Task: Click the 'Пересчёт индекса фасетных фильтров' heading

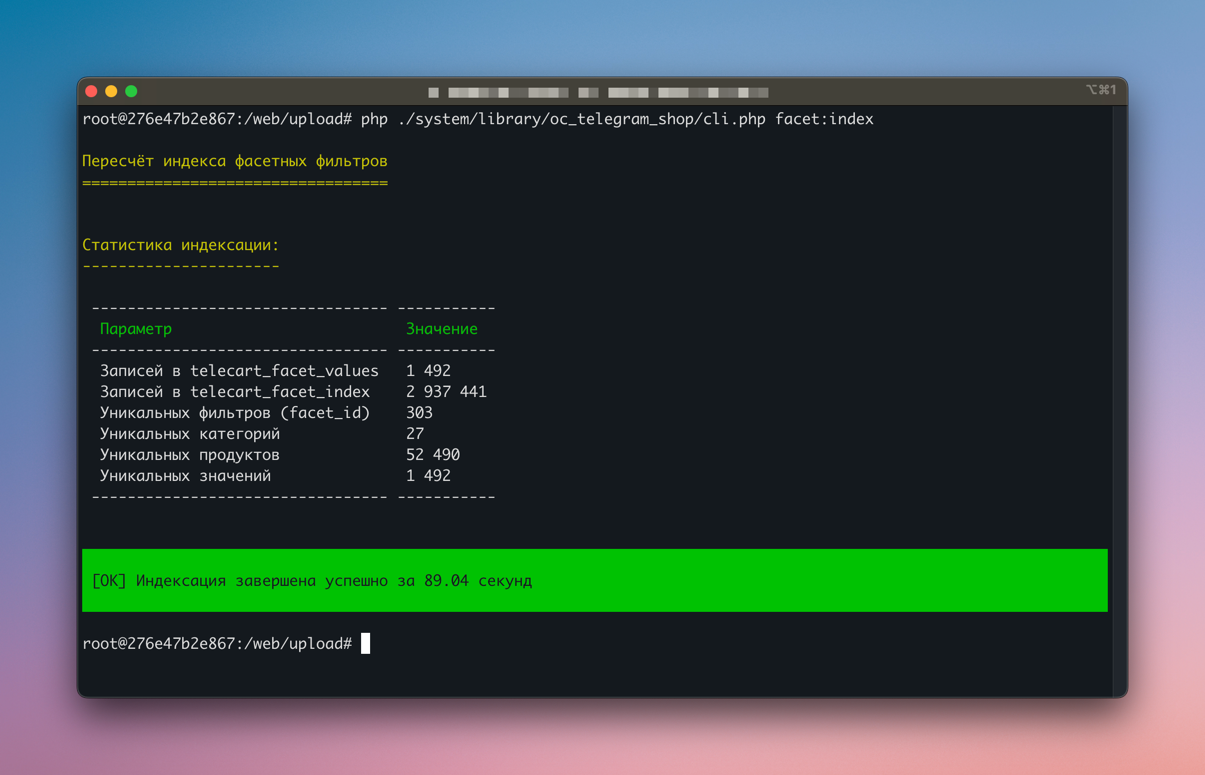Action: 234,161
